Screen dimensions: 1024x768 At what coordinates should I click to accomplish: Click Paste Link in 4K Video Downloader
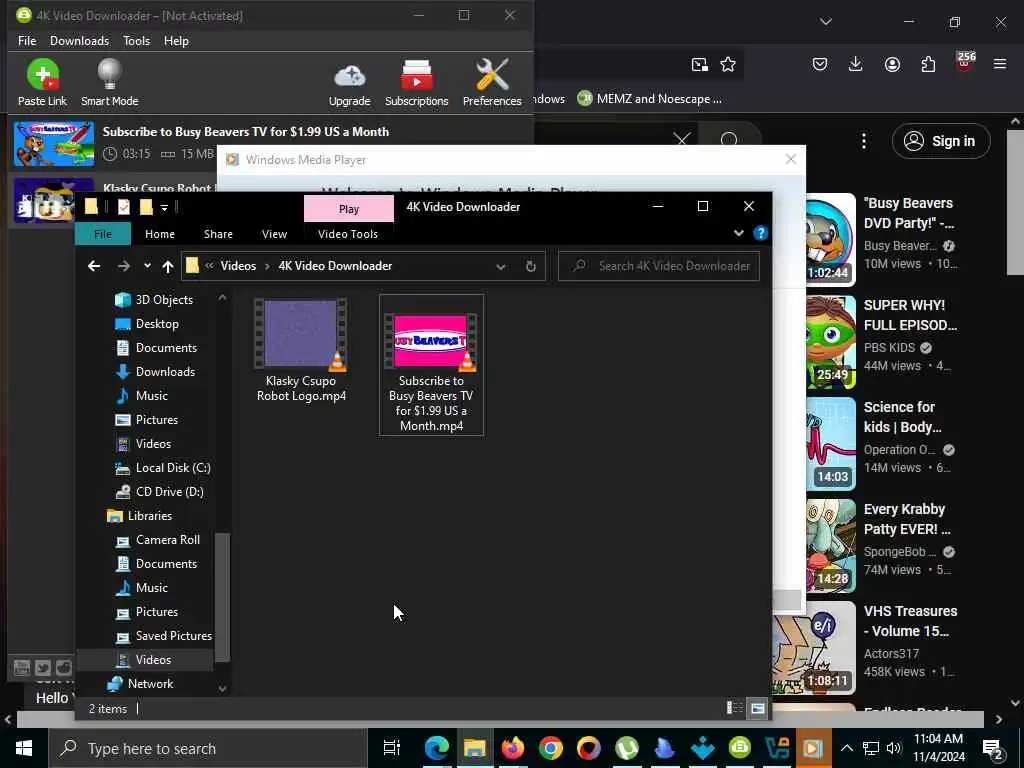[42, 82]
